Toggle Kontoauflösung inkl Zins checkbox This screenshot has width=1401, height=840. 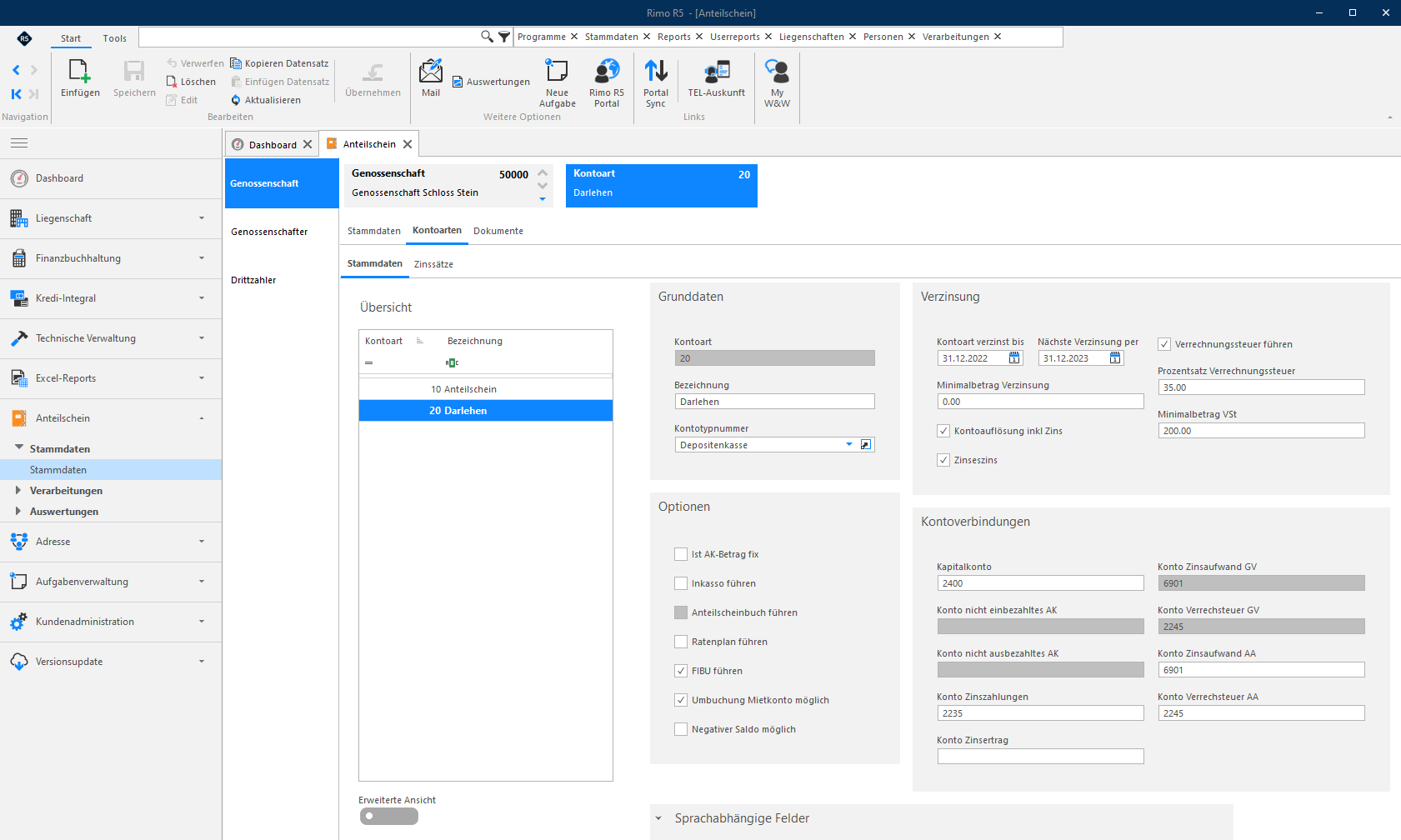click(943, 431)
